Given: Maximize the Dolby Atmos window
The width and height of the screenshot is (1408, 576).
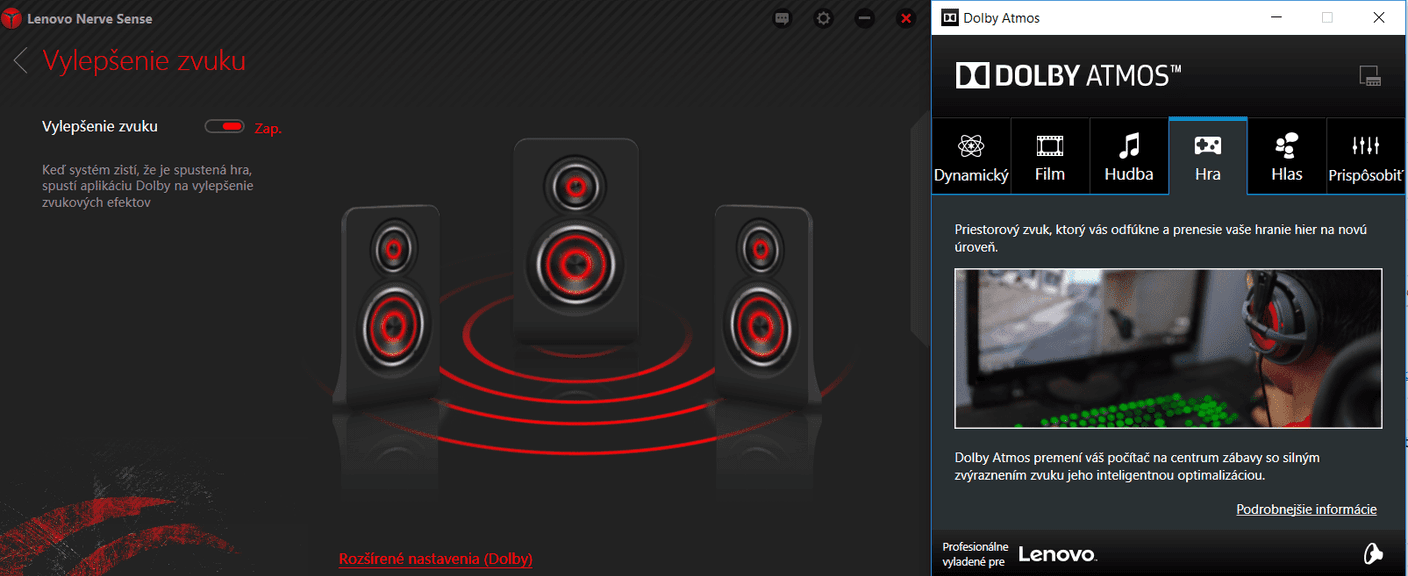Looking at the screenshot, I should (x=1327, y=17).
